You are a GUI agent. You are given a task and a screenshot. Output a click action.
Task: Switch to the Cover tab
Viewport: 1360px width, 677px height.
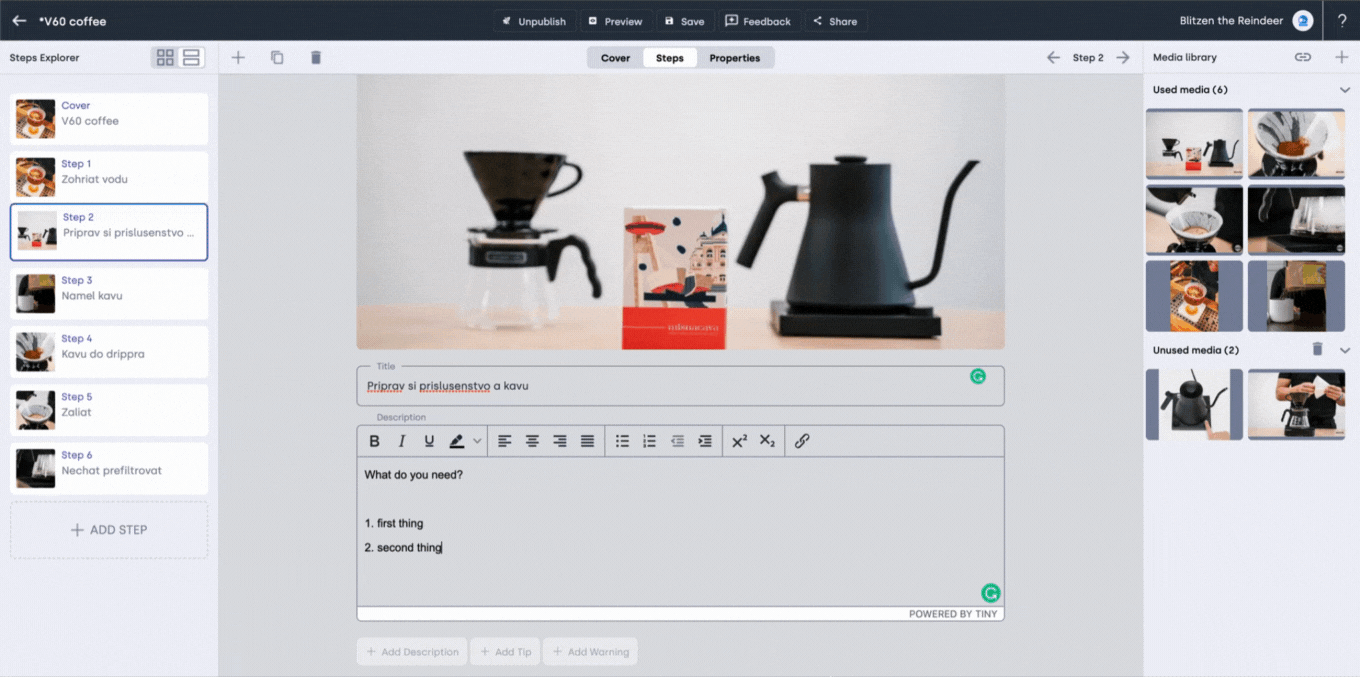pos(615,58)
